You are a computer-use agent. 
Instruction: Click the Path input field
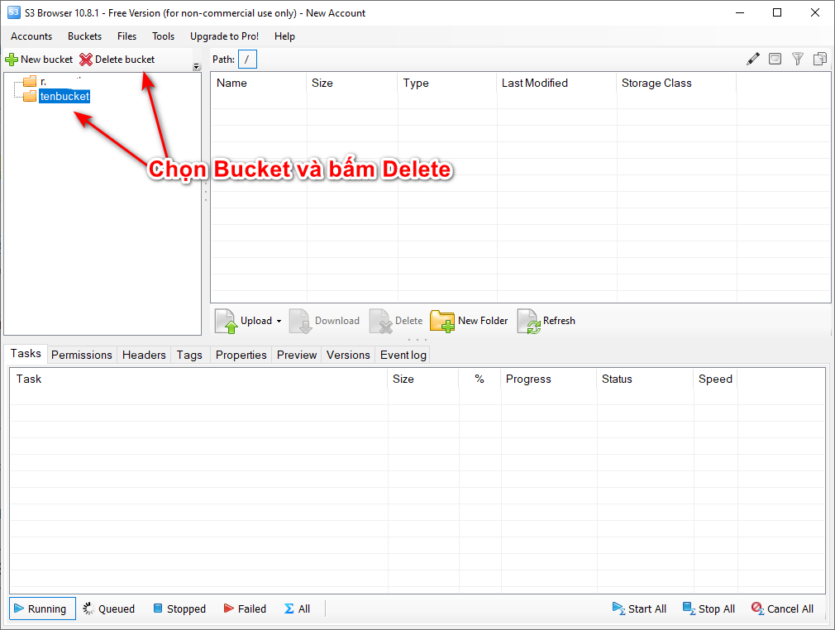[x=247, y=60]
